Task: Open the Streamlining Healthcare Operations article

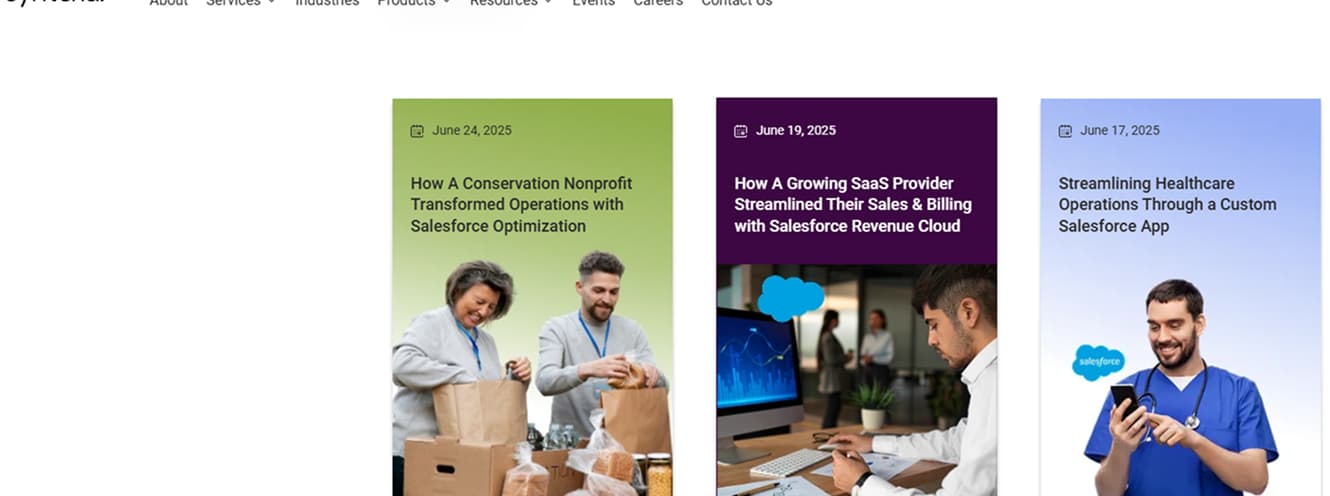Action: point(1167,205)
